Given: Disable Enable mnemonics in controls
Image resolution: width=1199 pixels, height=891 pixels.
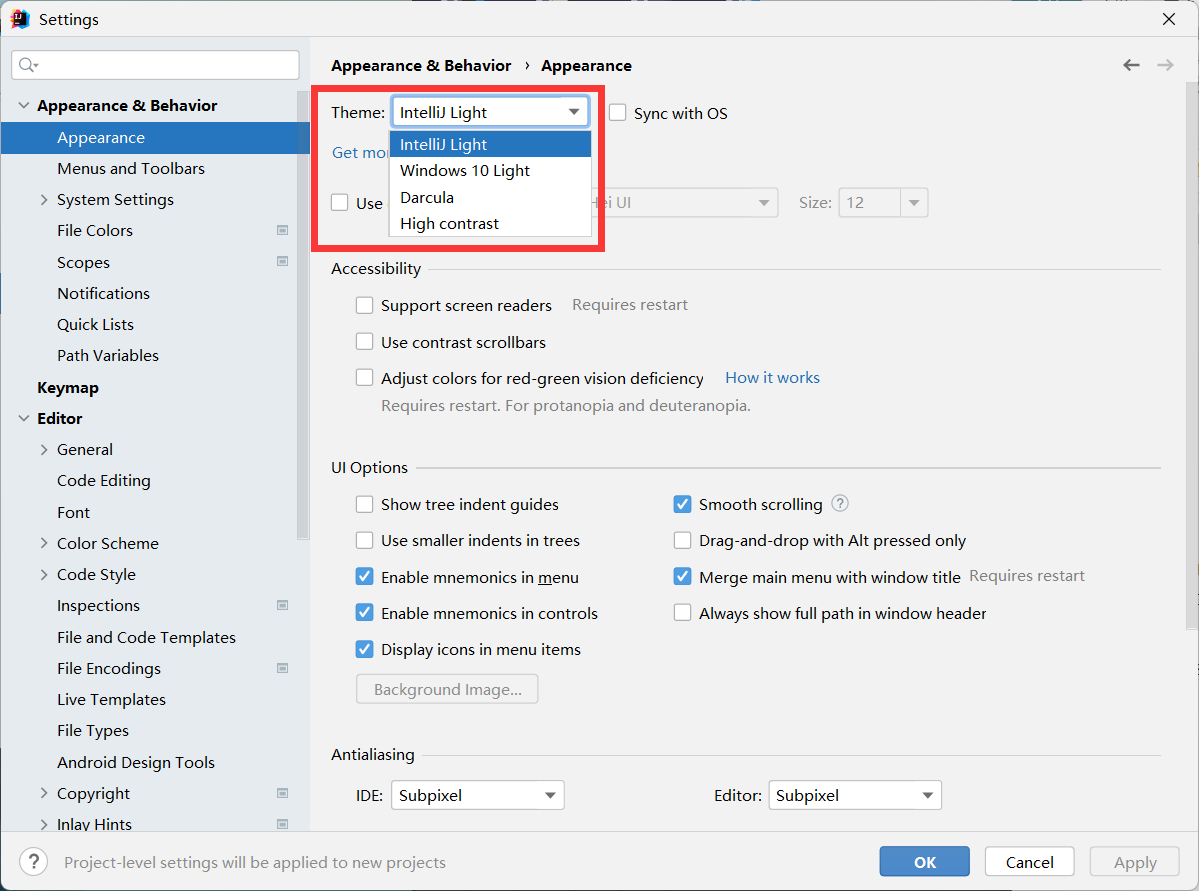Looking at the screenshot, I should pyautogui.click(x=365, y=613).
